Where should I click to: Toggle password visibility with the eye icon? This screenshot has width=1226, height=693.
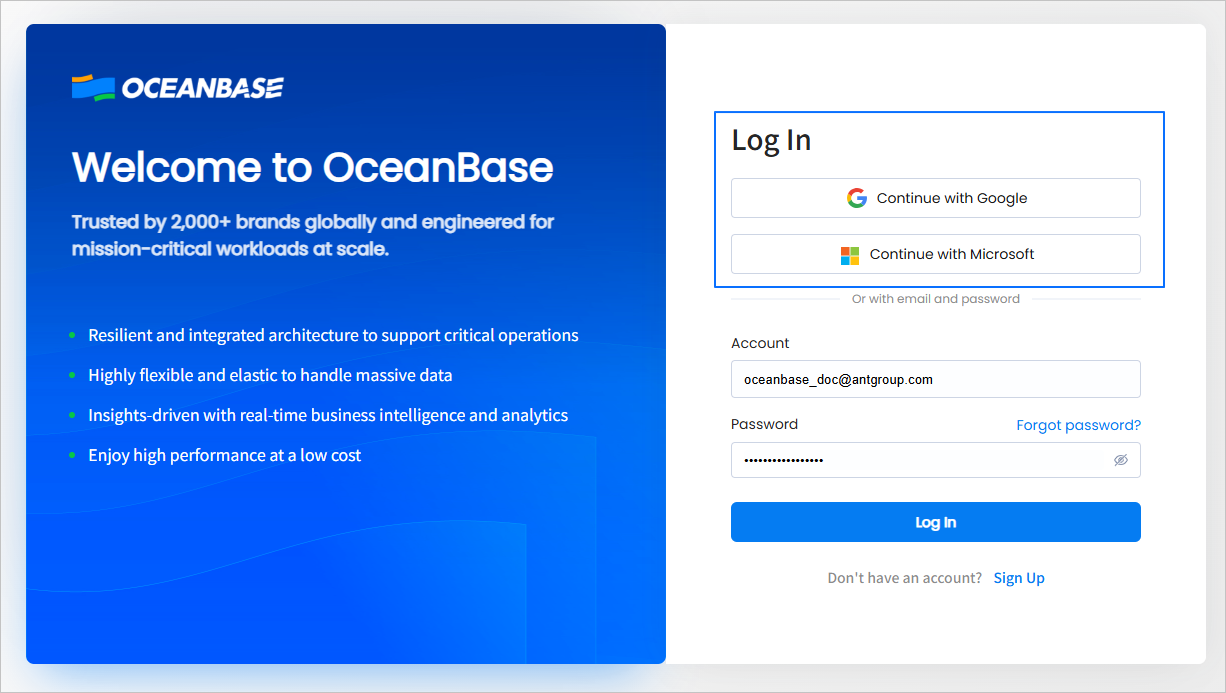(x=1120, y=460)
